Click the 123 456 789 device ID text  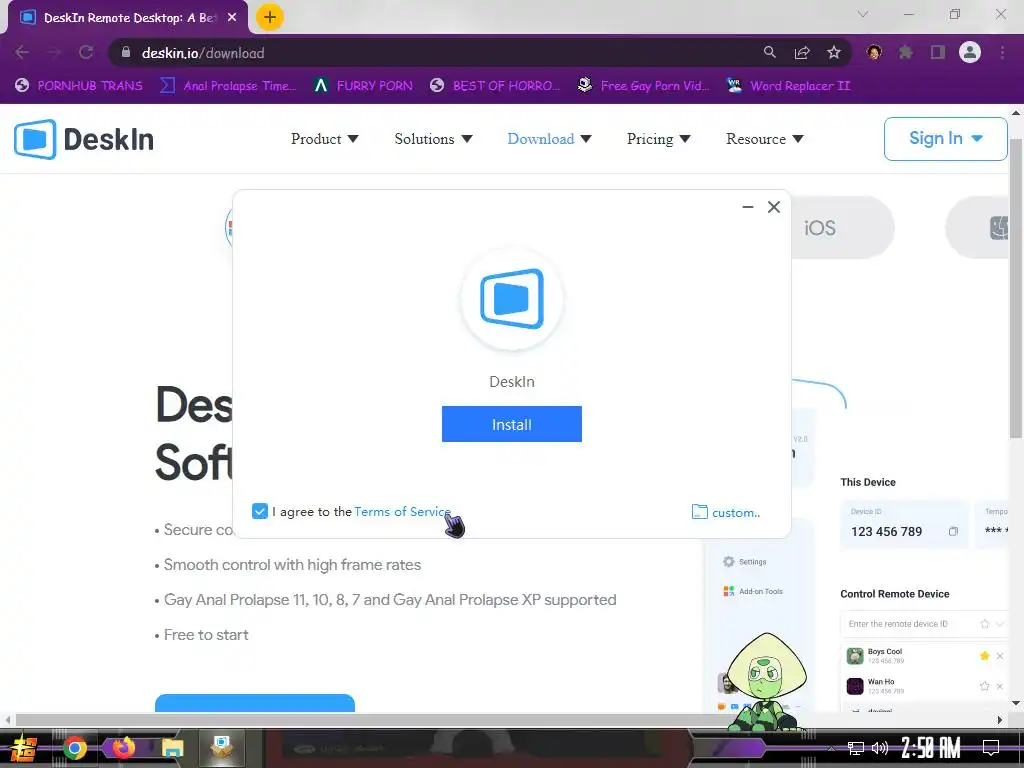[x=886, y=532]
